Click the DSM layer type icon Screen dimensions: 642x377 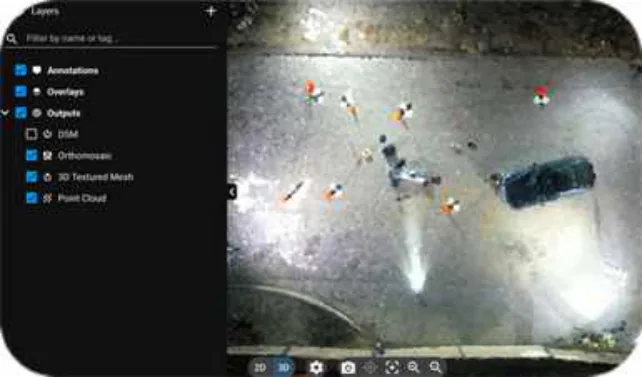[x=47, y=134]
